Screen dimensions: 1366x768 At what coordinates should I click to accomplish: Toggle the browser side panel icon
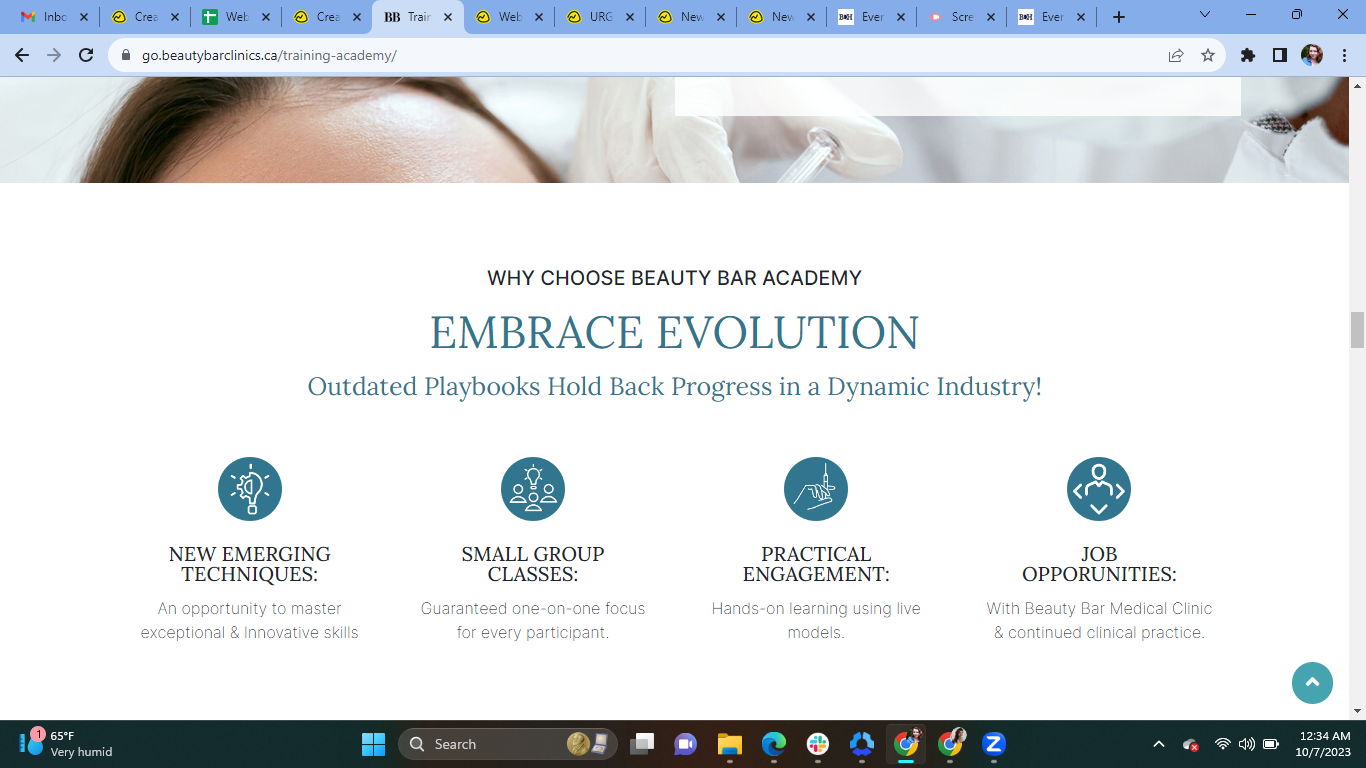(1280, 55)
